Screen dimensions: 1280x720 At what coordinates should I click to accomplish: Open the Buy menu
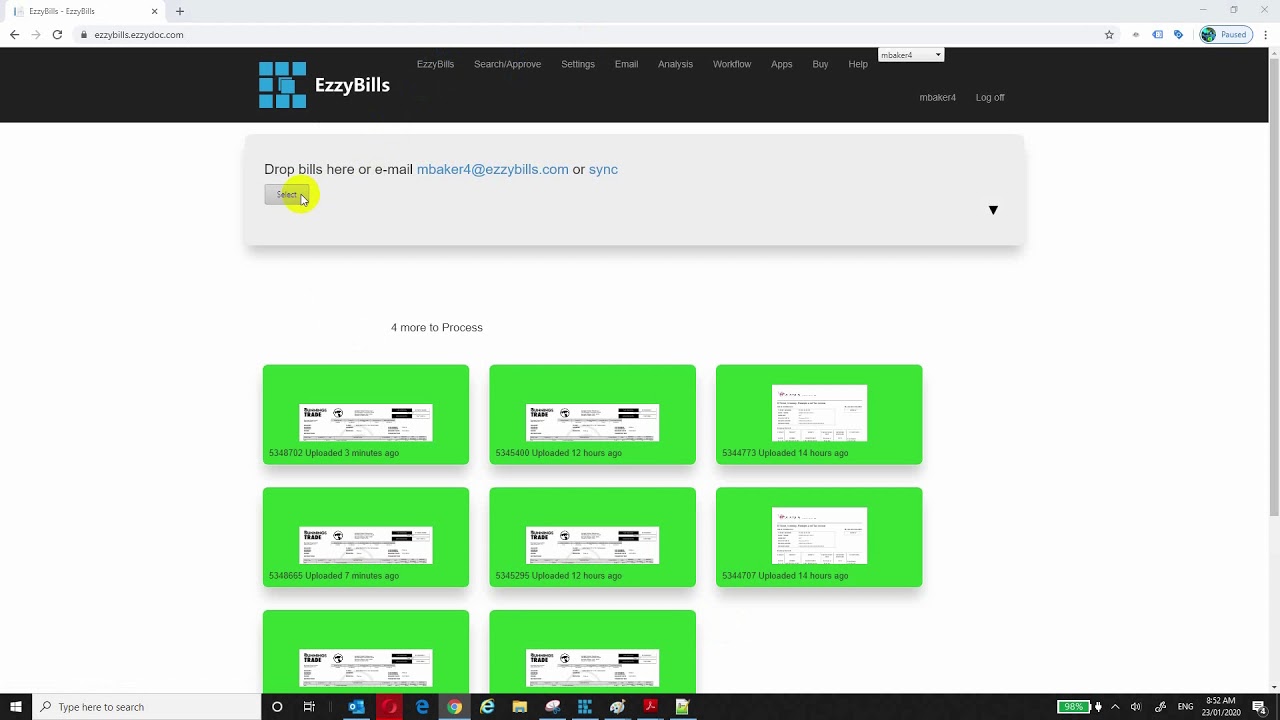pyautogui.click(x=820, y=64)
